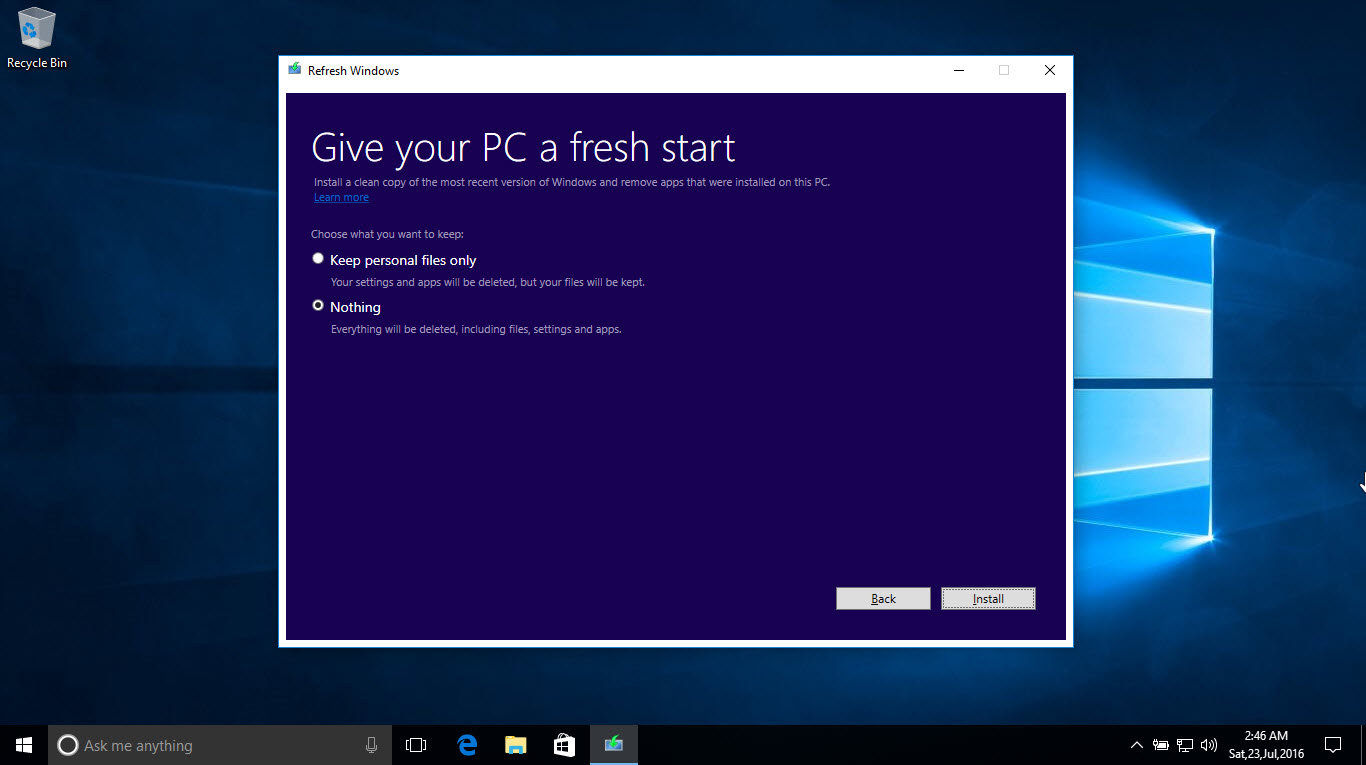Show hidden system tray icons
The image size is (1366, 765).
1137,745
